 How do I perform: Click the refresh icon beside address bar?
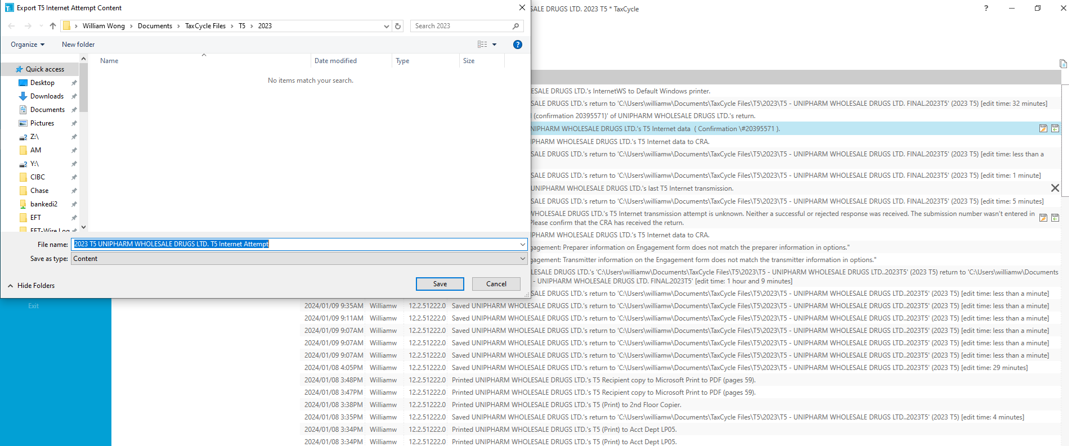click(x=398, y=26)
